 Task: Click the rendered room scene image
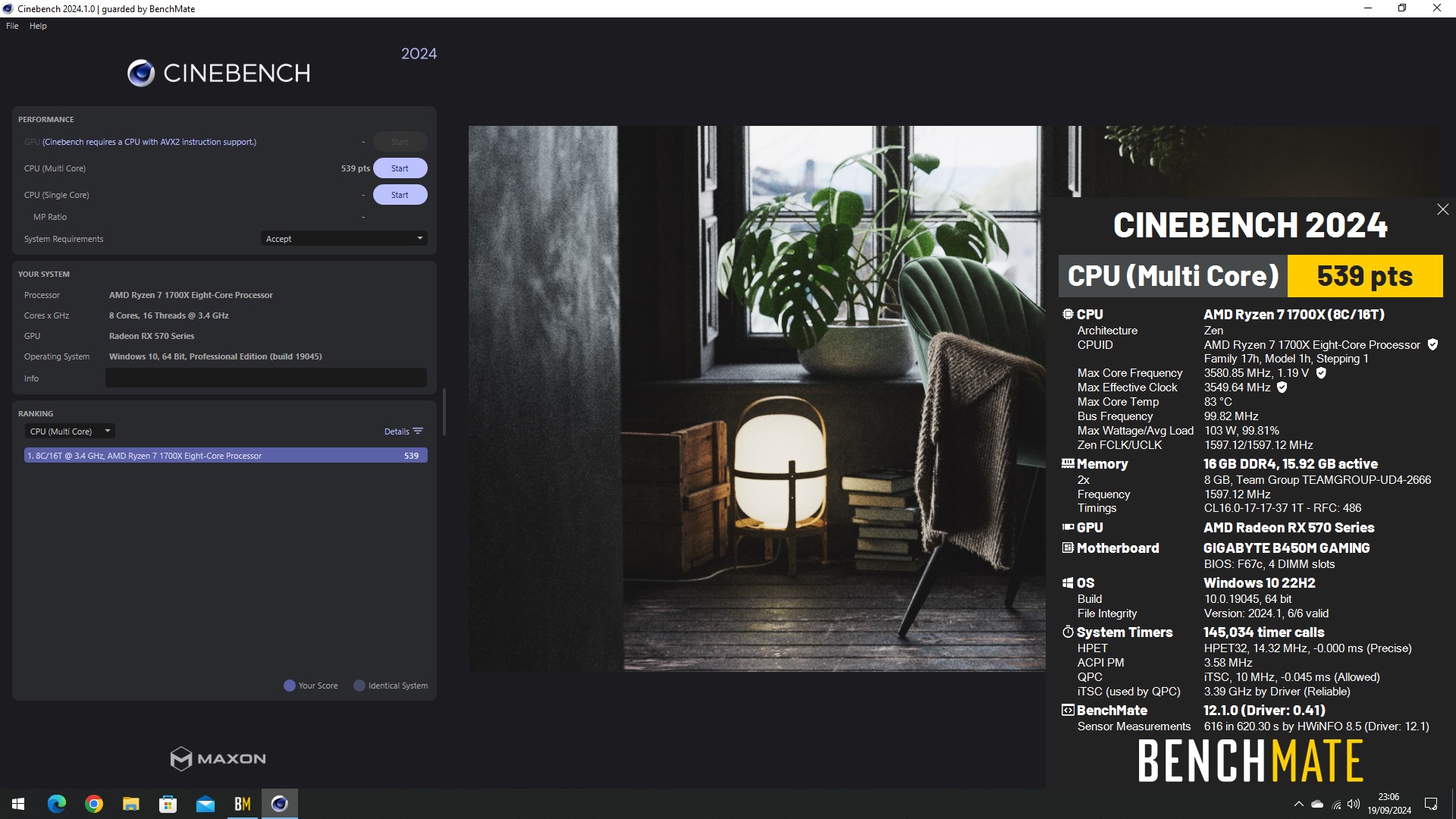[x=756, y=398]
